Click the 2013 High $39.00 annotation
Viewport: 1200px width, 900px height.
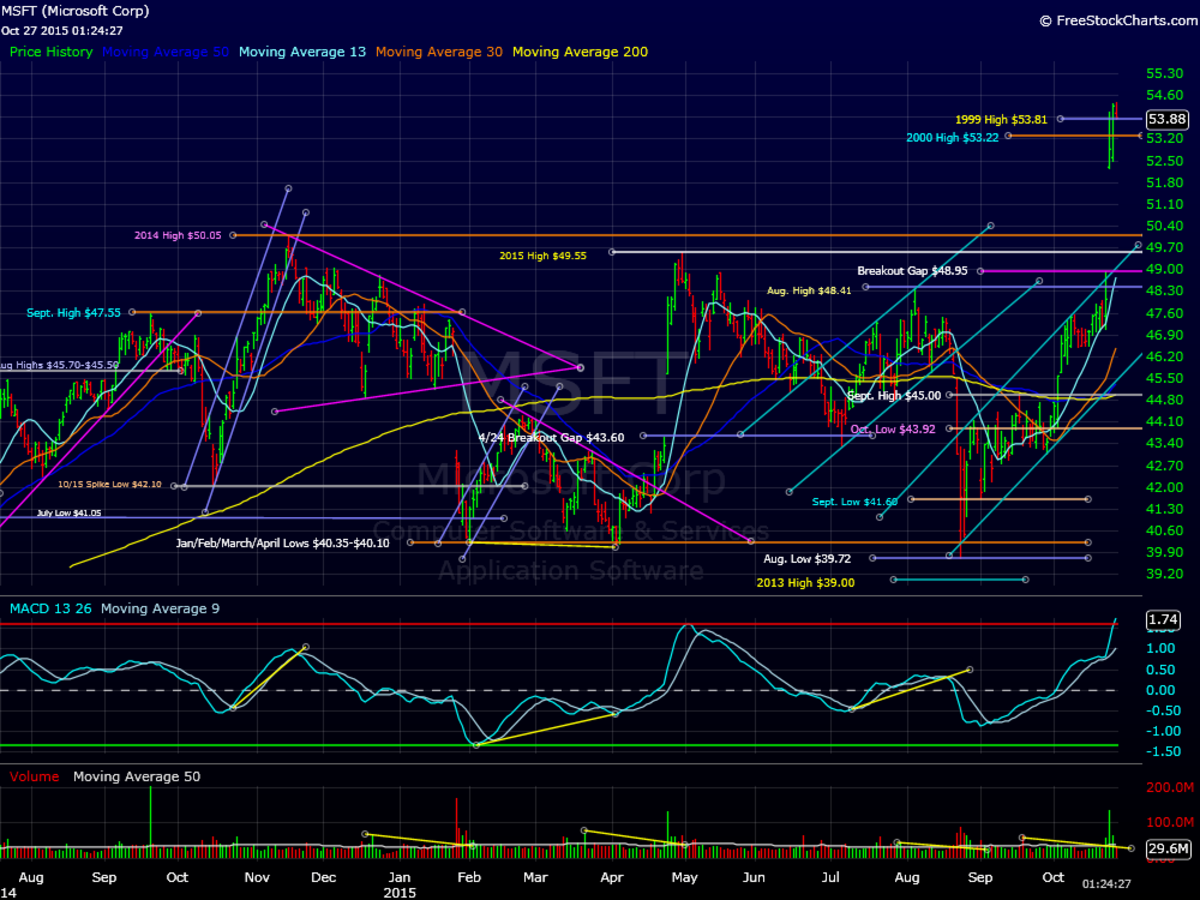click(x=805, y=581)
